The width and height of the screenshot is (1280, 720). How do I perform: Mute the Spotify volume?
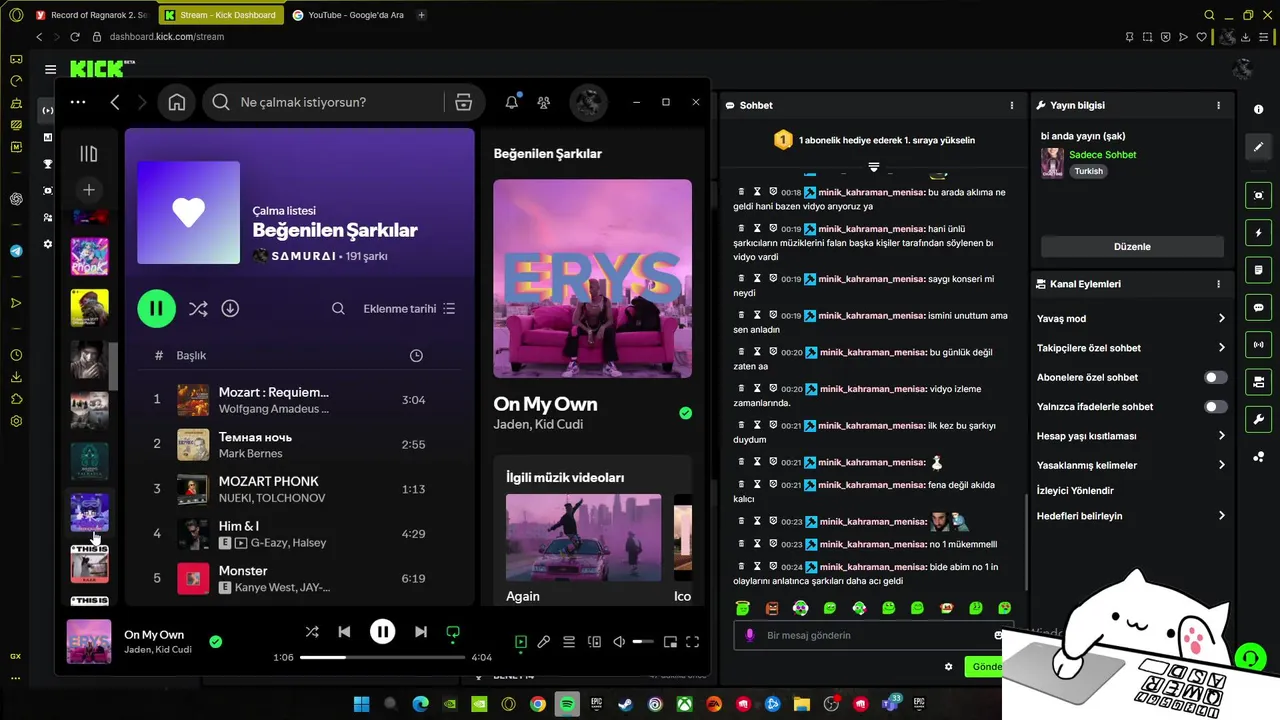point(619,642)
